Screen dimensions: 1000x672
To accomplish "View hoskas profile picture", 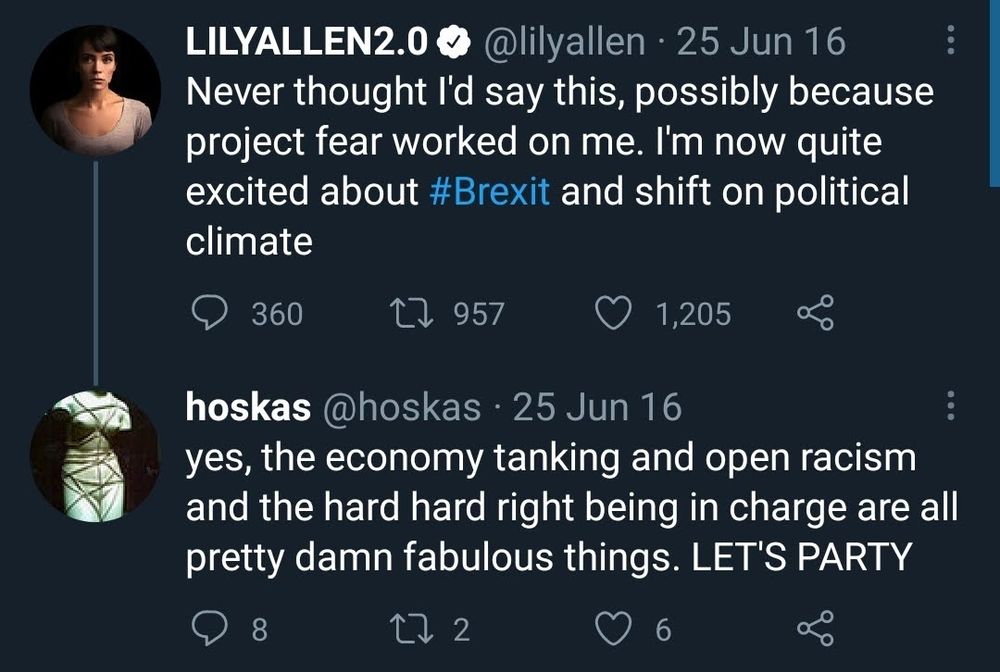I will tap(95, 456).
